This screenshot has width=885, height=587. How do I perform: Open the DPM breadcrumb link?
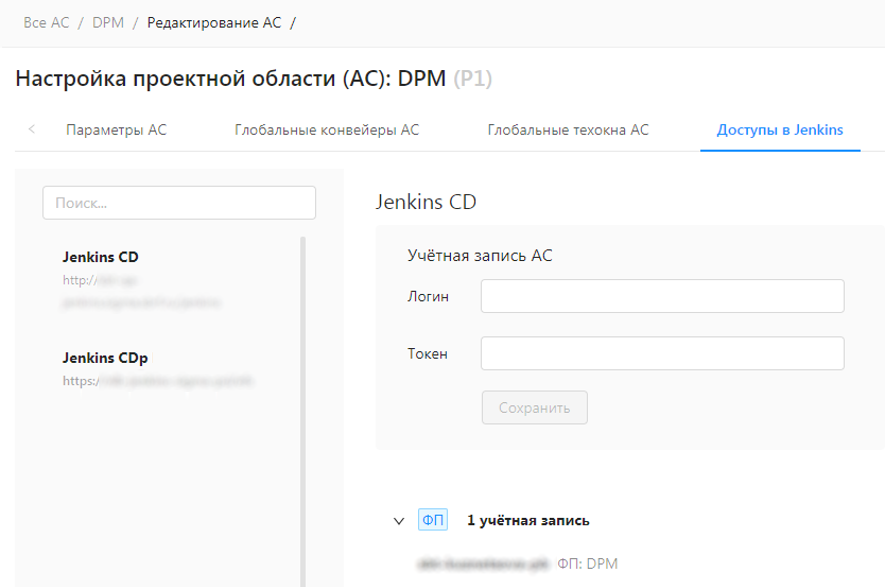coord(108,22)
